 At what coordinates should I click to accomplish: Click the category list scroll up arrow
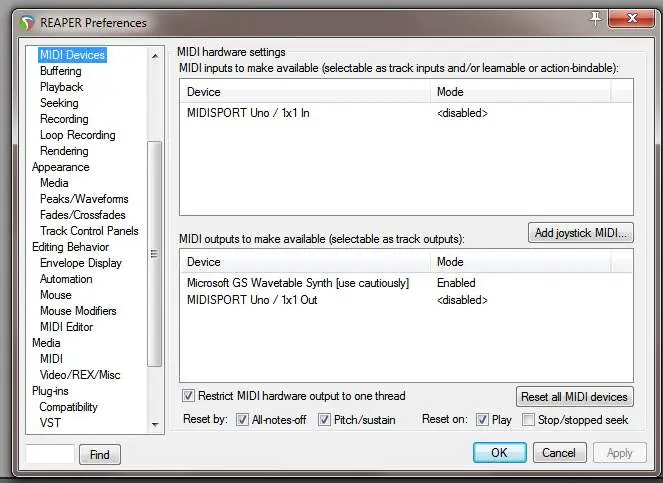[x=155, y=55]
